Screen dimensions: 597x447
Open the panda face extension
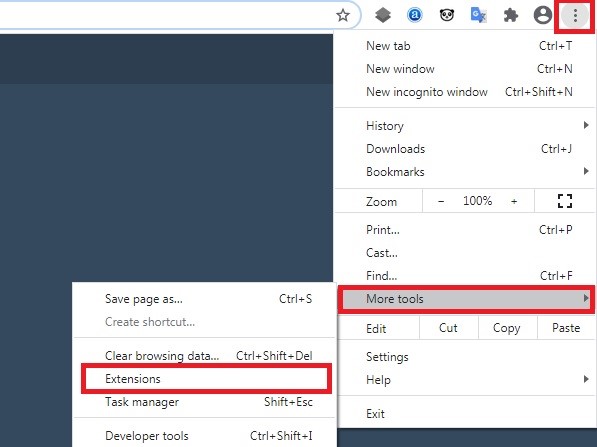447,15
